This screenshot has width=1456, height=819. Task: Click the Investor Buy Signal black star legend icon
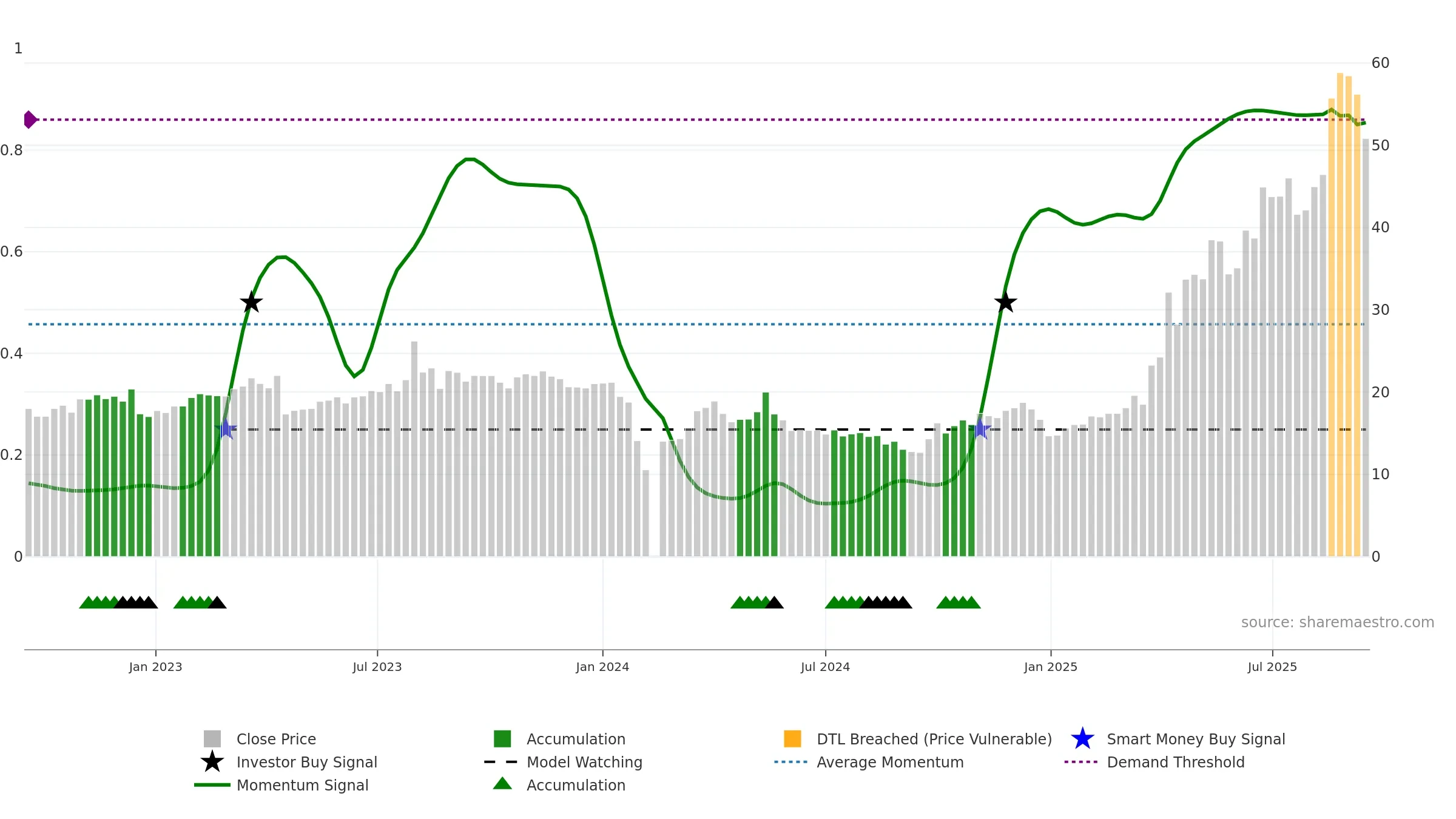(x=212, y=761)
